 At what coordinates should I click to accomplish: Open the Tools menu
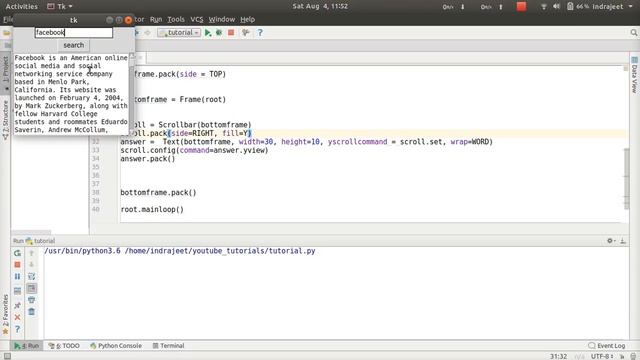176,20
